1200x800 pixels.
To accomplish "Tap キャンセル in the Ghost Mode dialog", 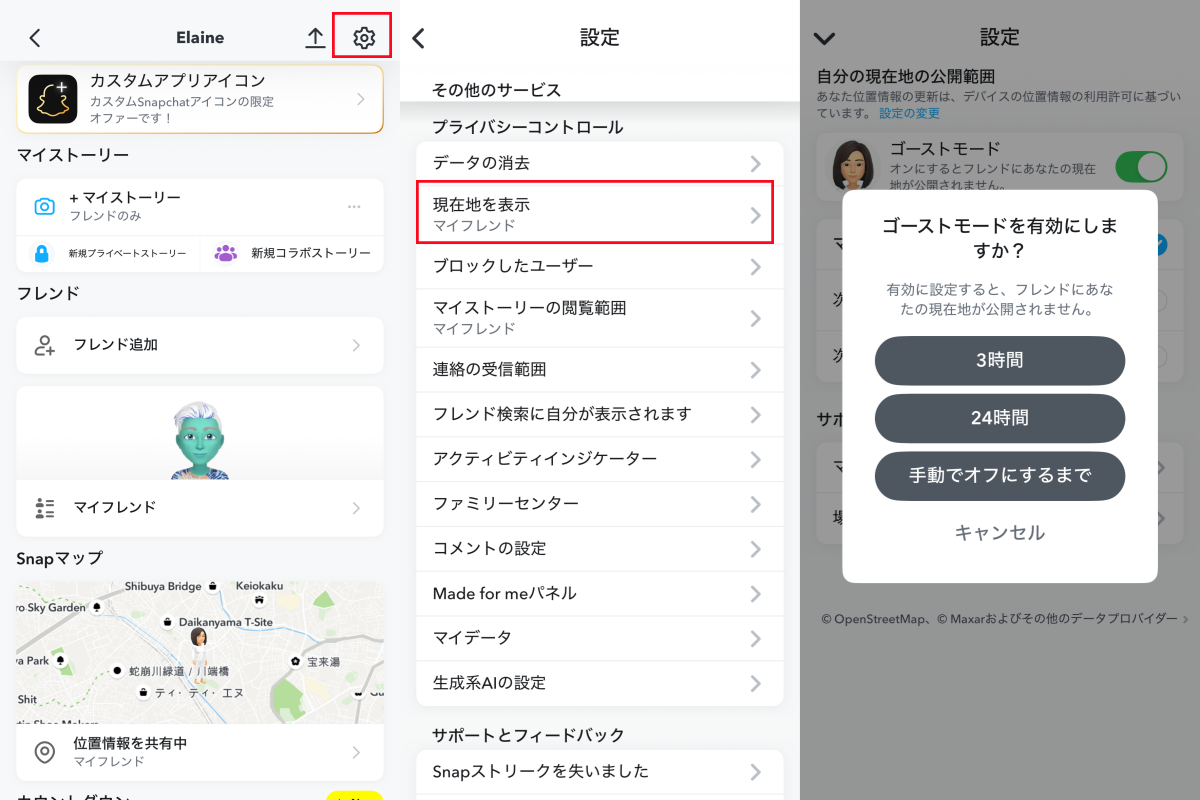I will pos(999,532).
